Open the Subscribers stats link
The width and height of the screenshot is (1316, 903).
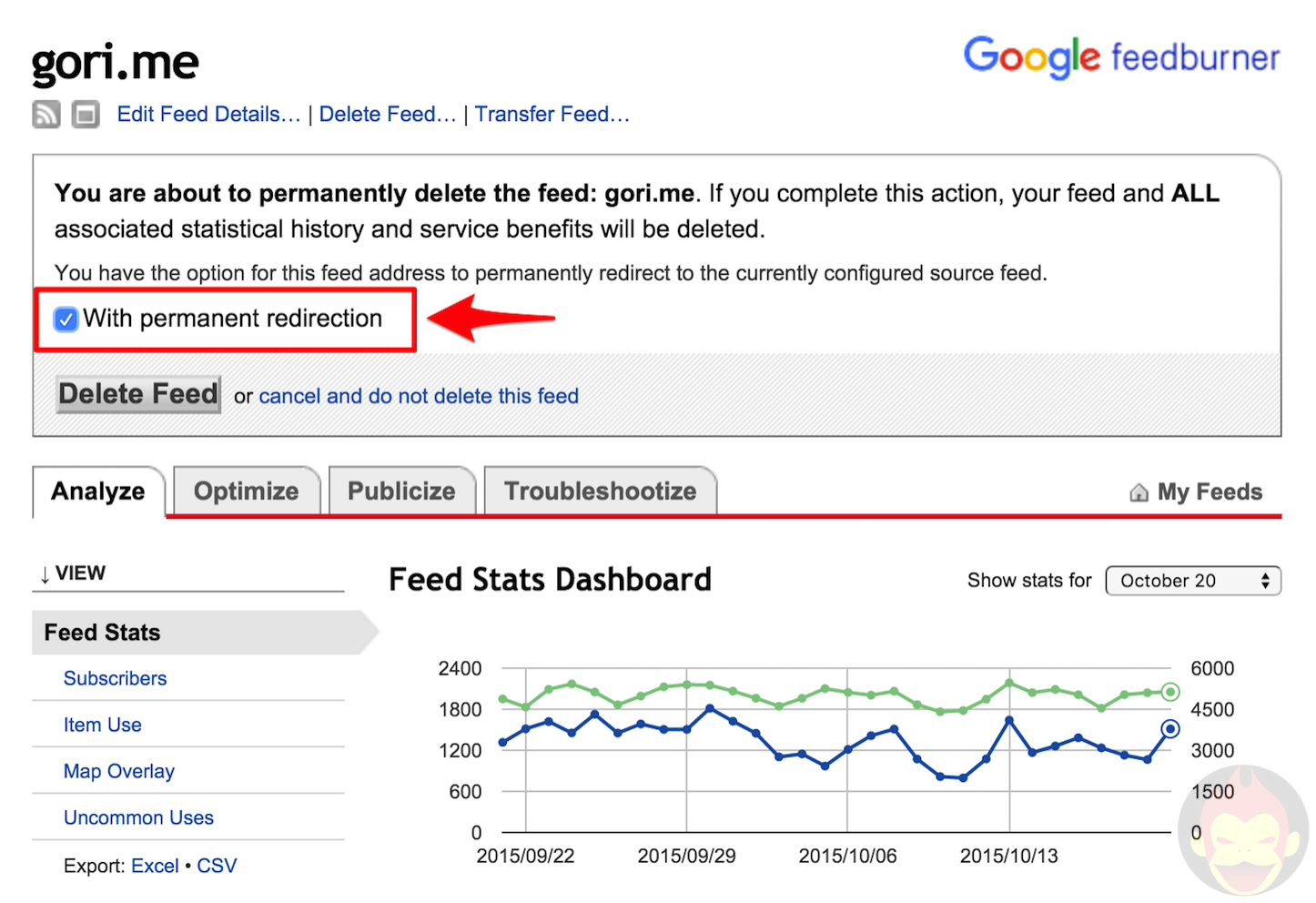116,679
